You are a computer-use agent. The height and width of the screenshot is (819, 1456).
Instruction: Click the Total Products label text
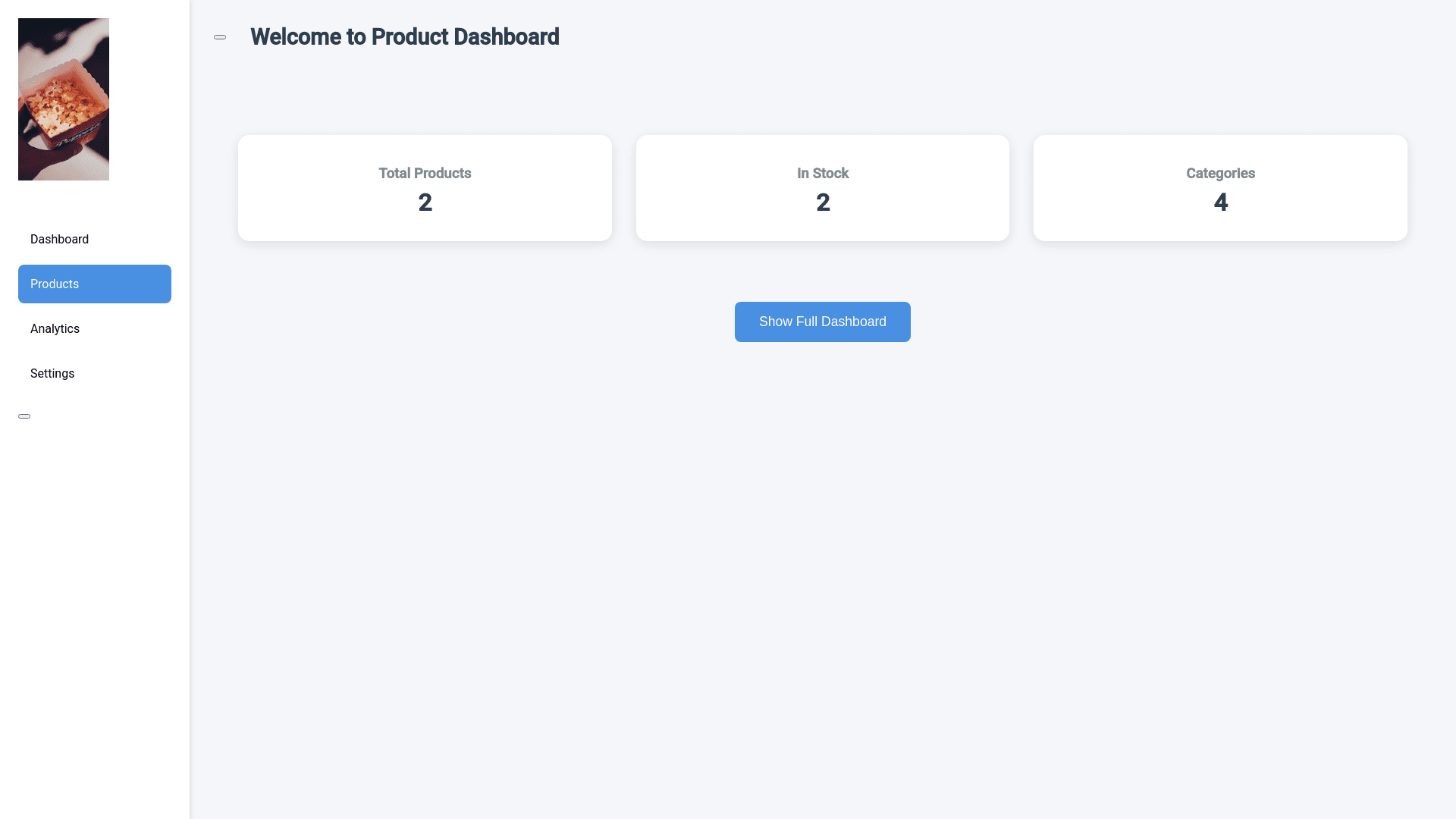[425, 174]
